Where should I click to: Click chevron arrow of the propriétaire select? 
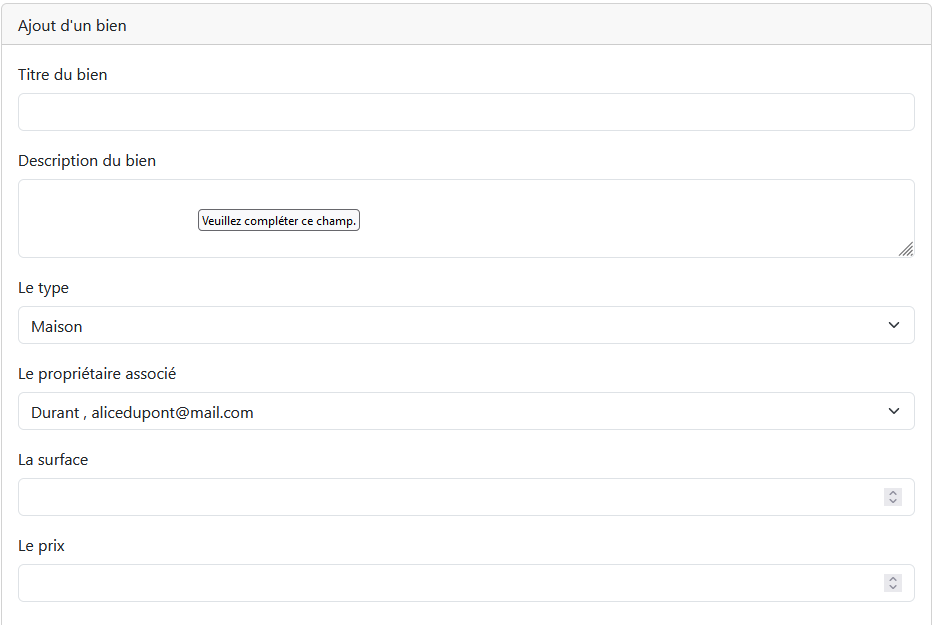[x=893, y=411]
